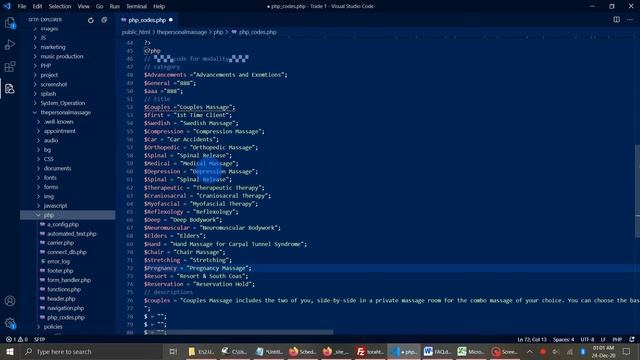Open automated_text.php file
The height and width of the screenshot is (360, 640).
[71, 234]
